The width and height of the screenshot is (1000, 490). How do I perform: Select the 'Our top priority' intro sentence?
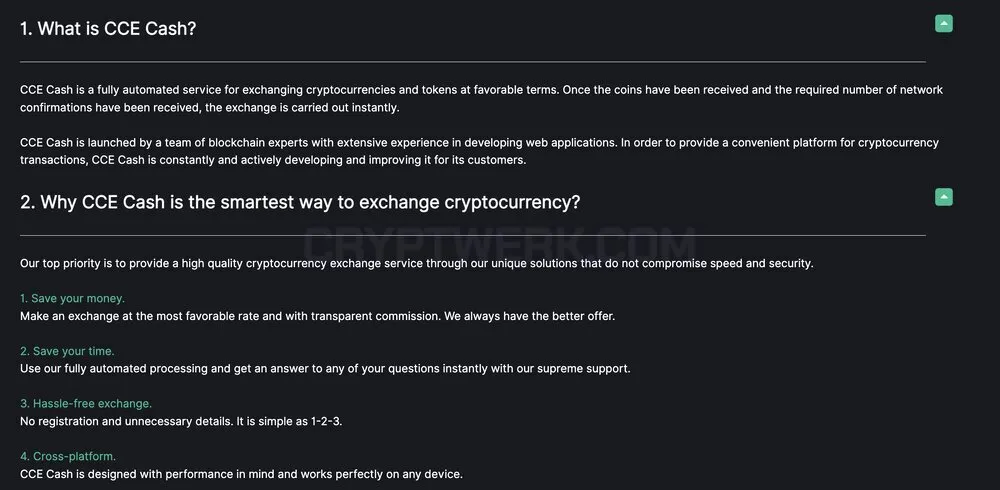coord(416,263)
